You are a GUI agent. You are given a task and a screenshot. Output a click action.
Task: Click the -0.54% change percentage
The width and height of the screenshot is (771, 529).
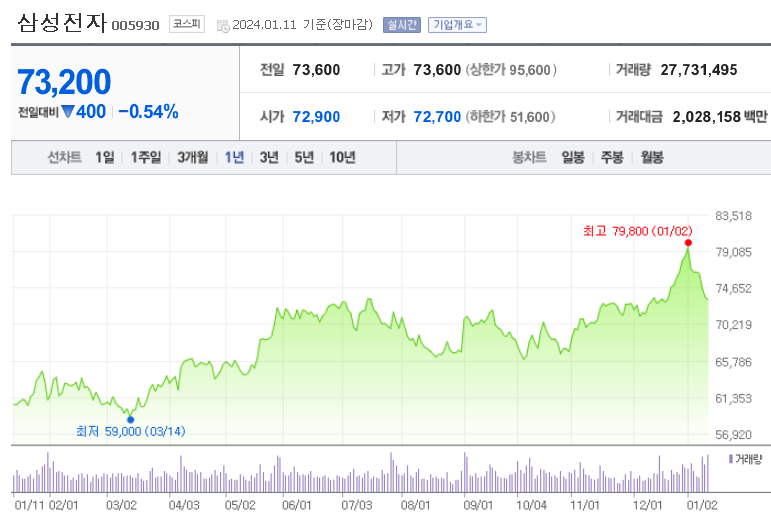[148, 112]
